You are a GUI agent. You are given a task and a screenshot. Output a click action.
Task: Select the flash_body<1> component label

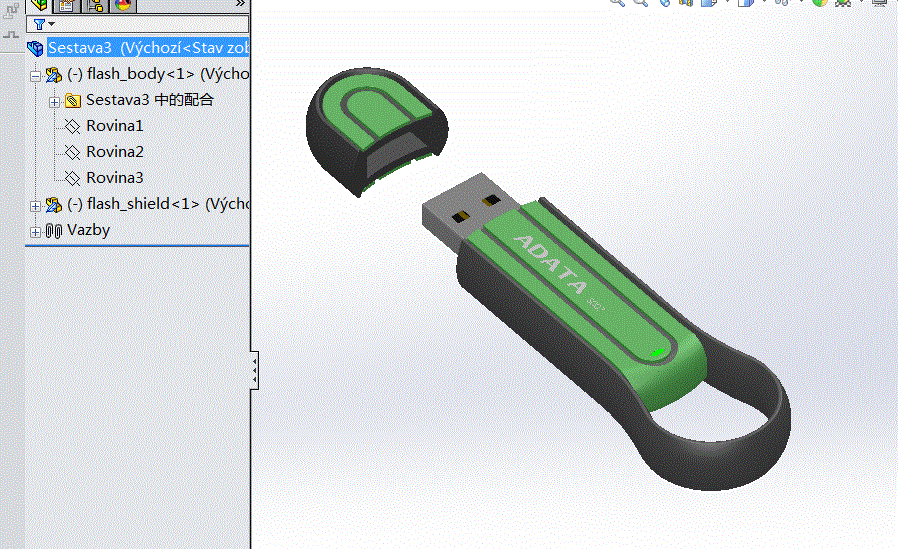pyautogui.click(x=158, y=74)
